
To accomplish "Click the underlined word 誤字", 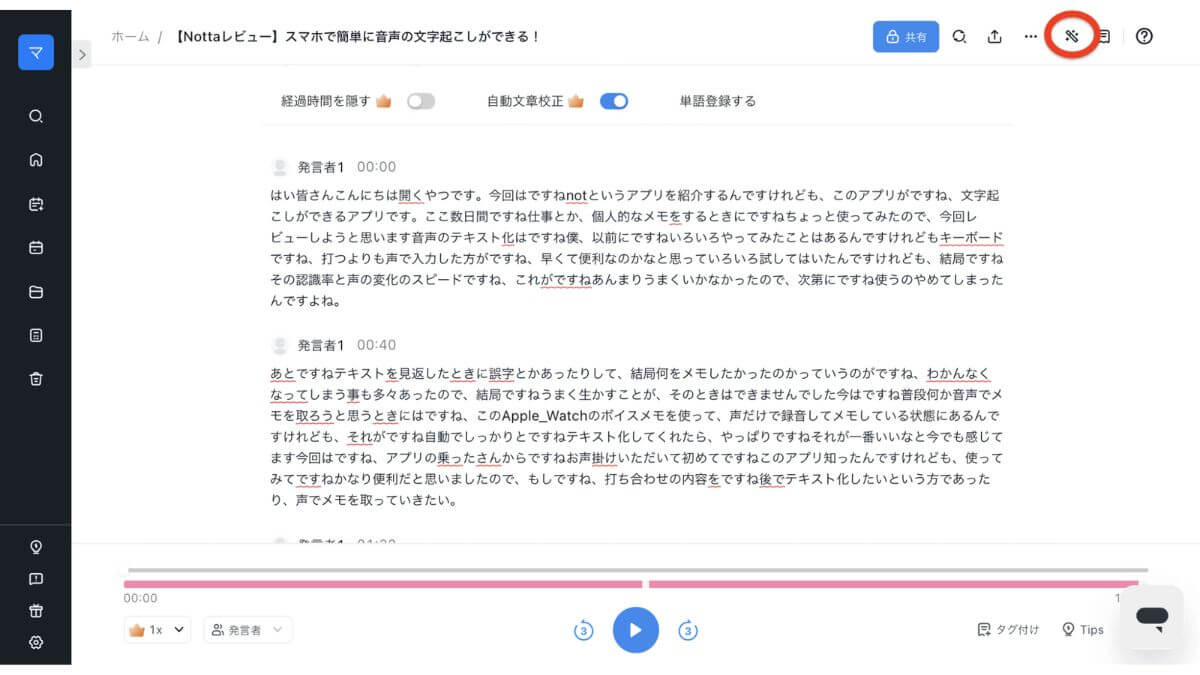I will 502,373.
